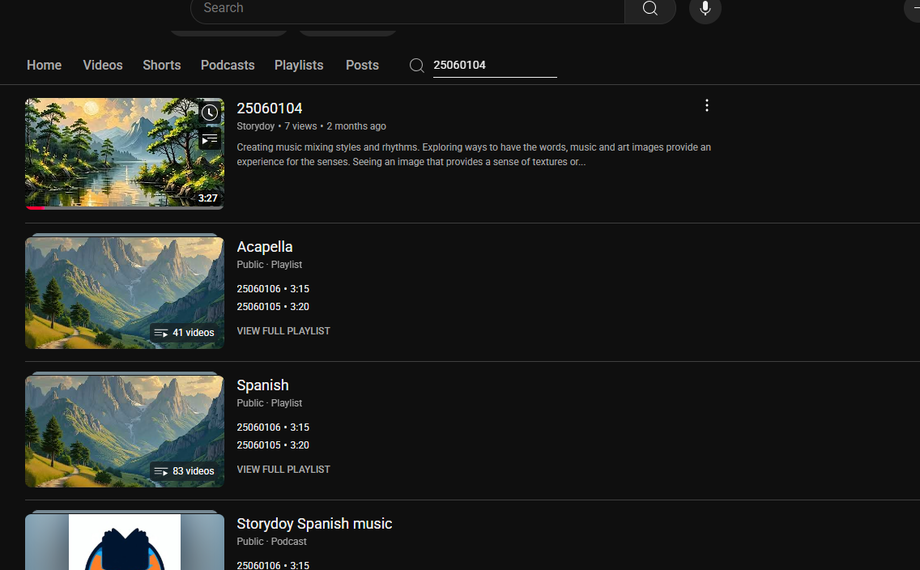Click the top search magnifier button
Viewport: 920px width, 570px height.
click(x=650, y=9)
